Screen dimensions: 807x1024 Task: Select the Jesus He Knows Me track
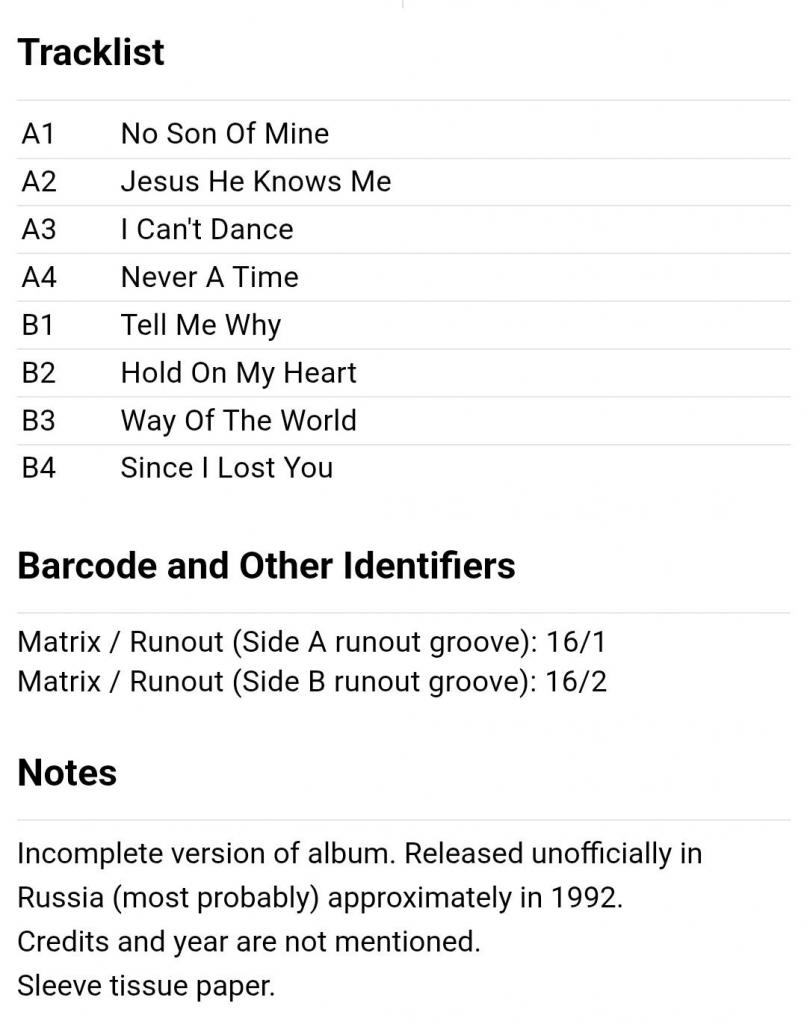point(255,182)
